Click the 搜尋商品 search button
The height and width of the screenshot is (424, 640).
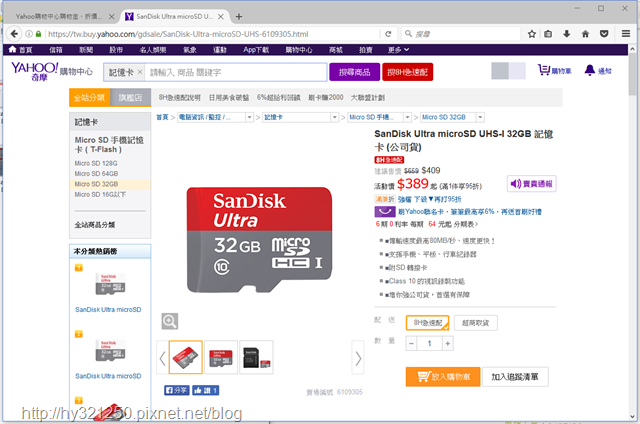coord(354,72)
